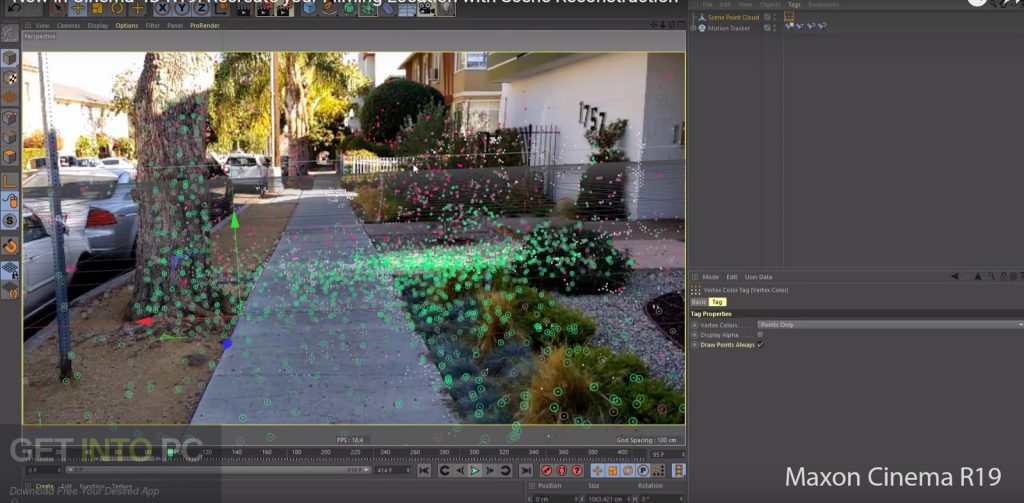This screenshot has height=503, width=1024.
Task: Click the orange magnet icon in left toolbar
Action: 9,246
